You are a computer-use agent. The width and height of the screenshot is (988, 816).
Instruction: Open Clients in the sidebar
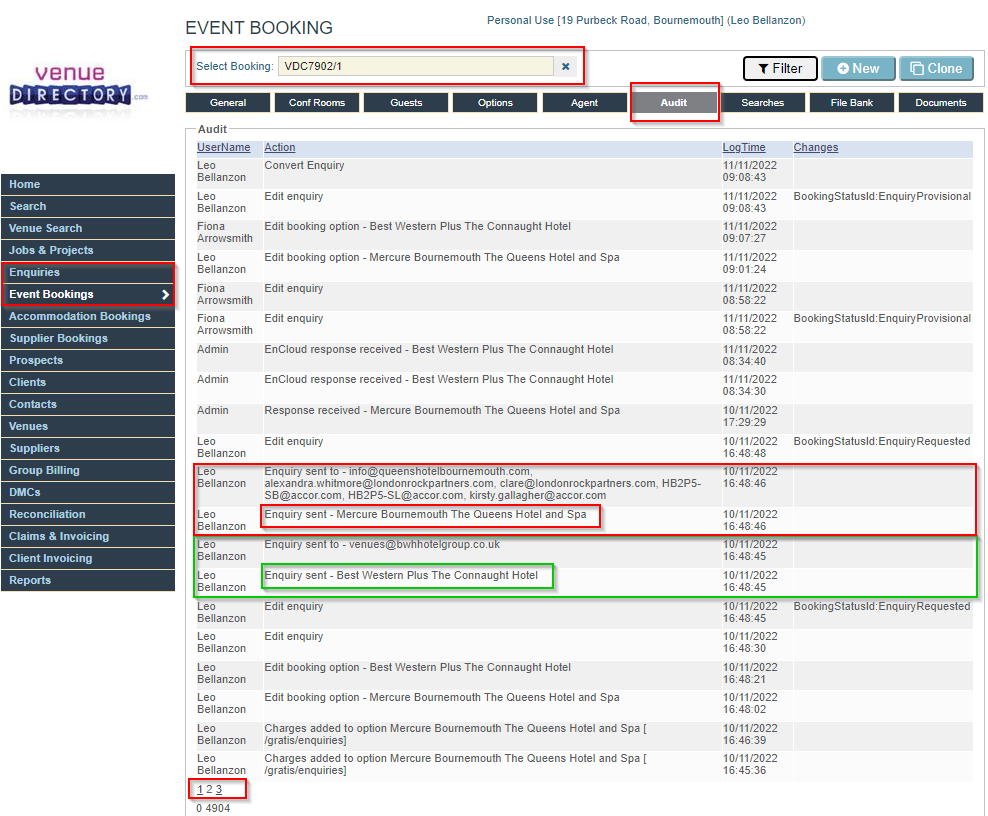[x=88, y=382]
